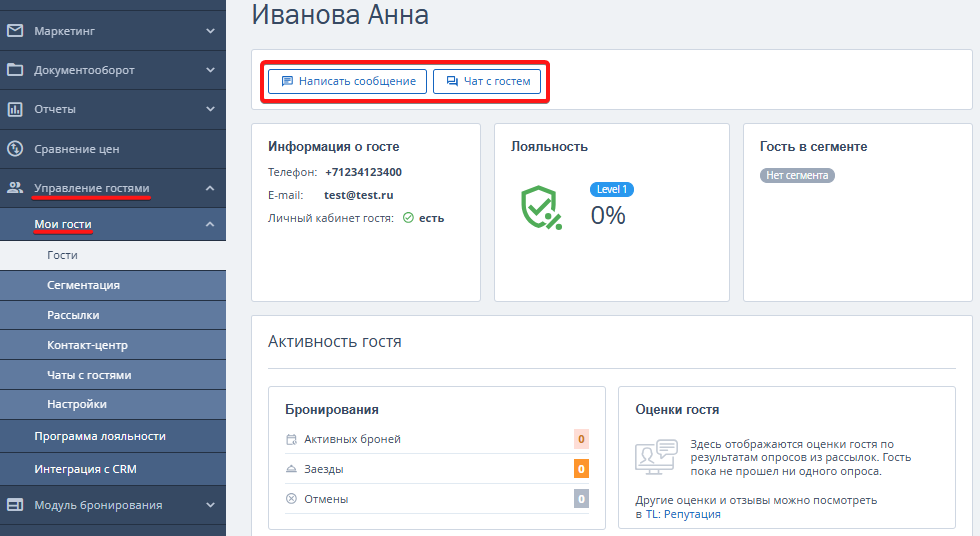This screenshot has height=536, width=980.
Task: Click the Level 1 loyalty badge
Action: click(611, 189)
